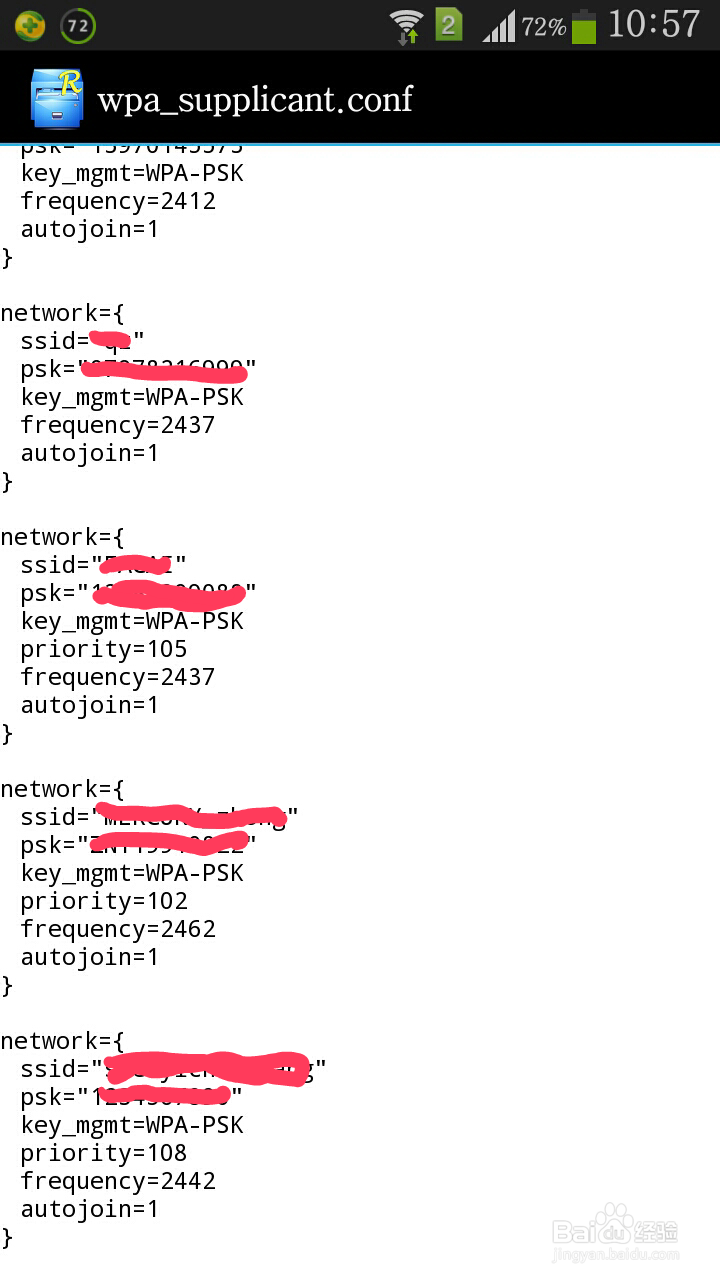Tap the 72% battery percentage text
The height and width of the screenshot is (1280, 720).
543,27
